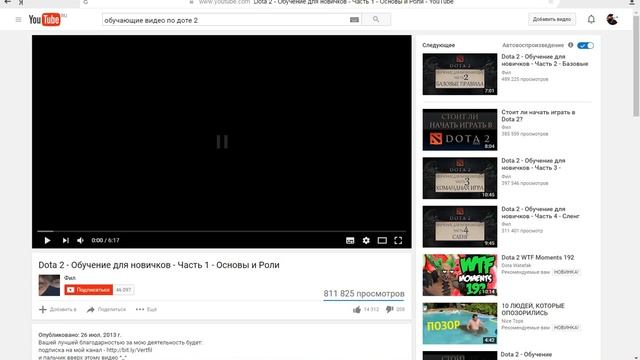Viewport: 640px width, 360px height.
Task: Open title Стоит ли начать играть в Dota 2?
Action: (538, 116)
